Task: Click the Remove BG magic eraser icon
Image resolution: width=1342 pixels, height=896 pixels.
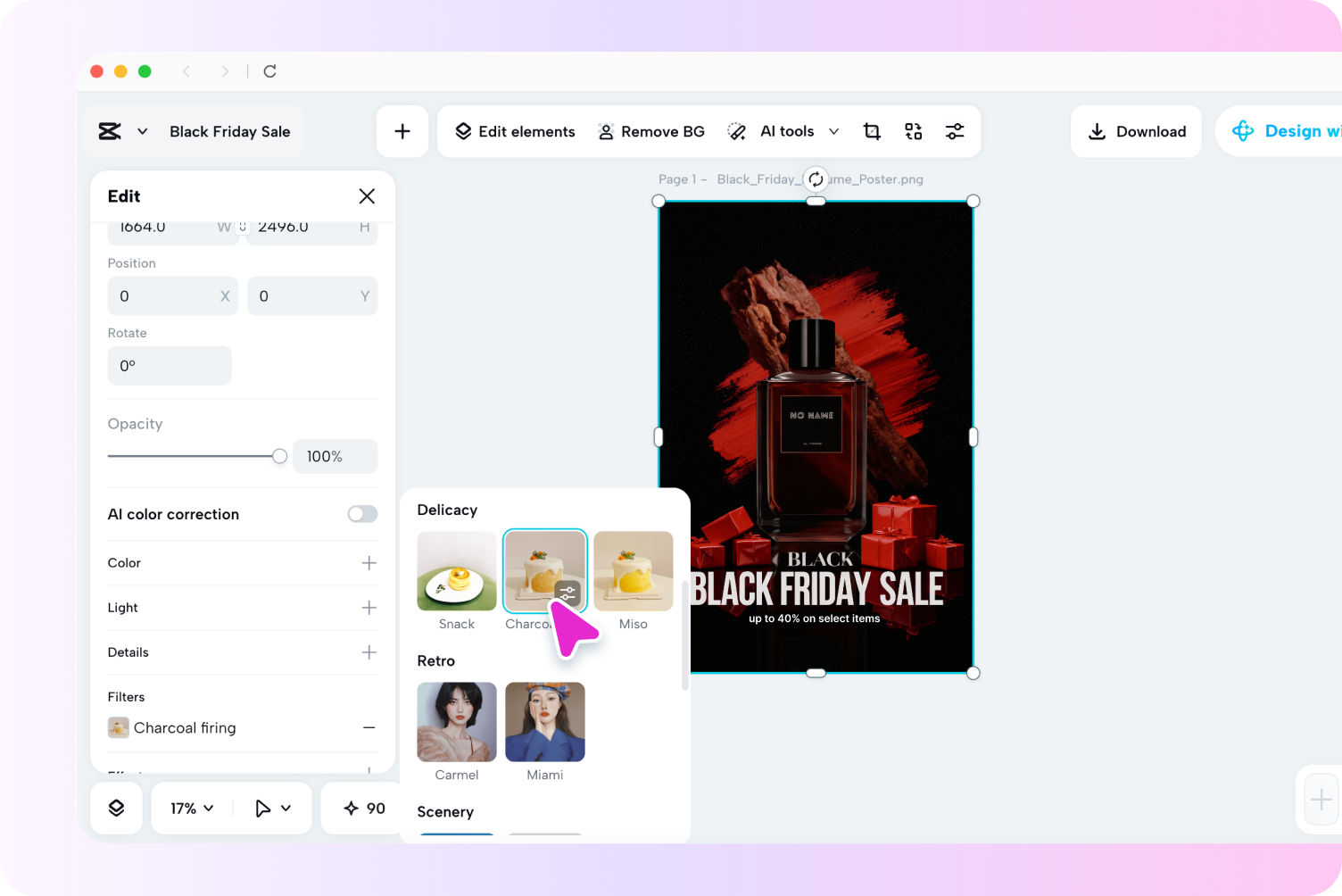Action: coord(607,131)
